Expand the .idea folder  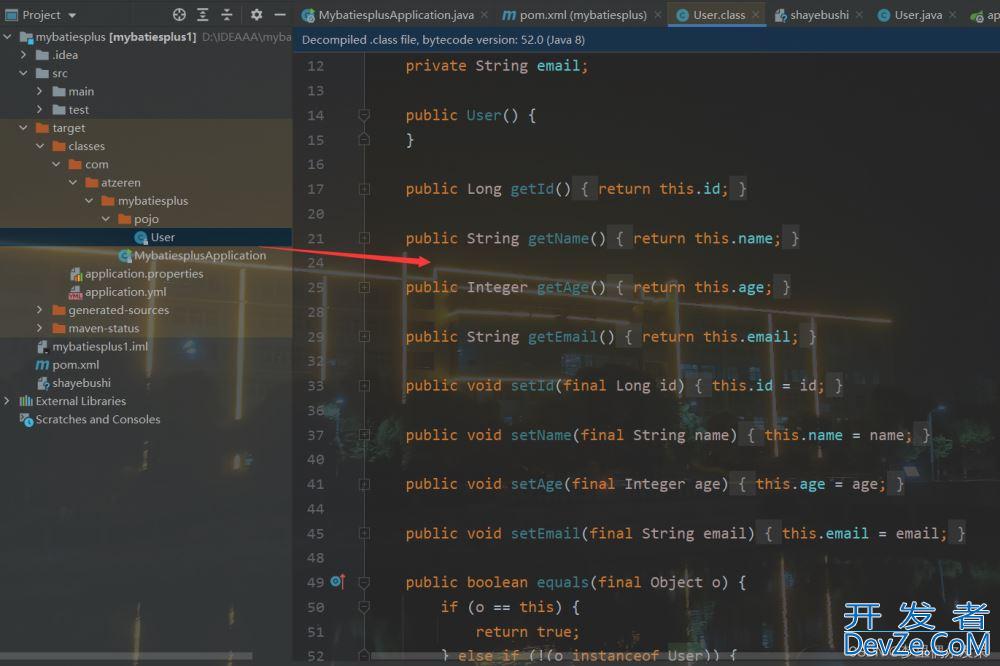point(24,55)
